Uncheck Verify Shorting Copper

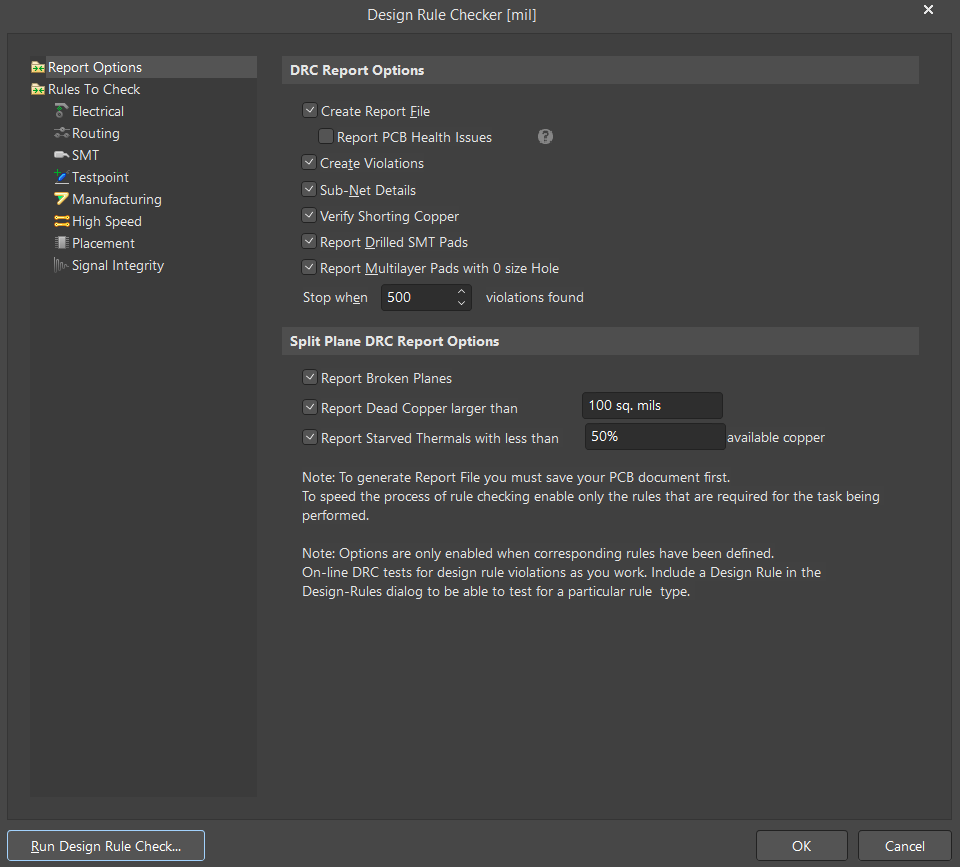309,216
